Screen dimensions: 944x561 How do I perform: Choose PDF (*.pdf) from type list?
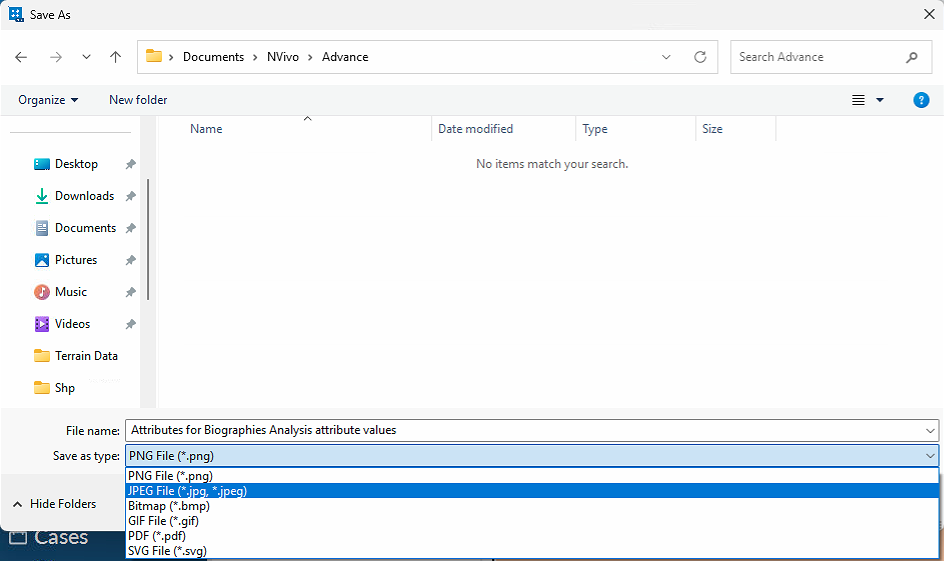click(157, 536)
